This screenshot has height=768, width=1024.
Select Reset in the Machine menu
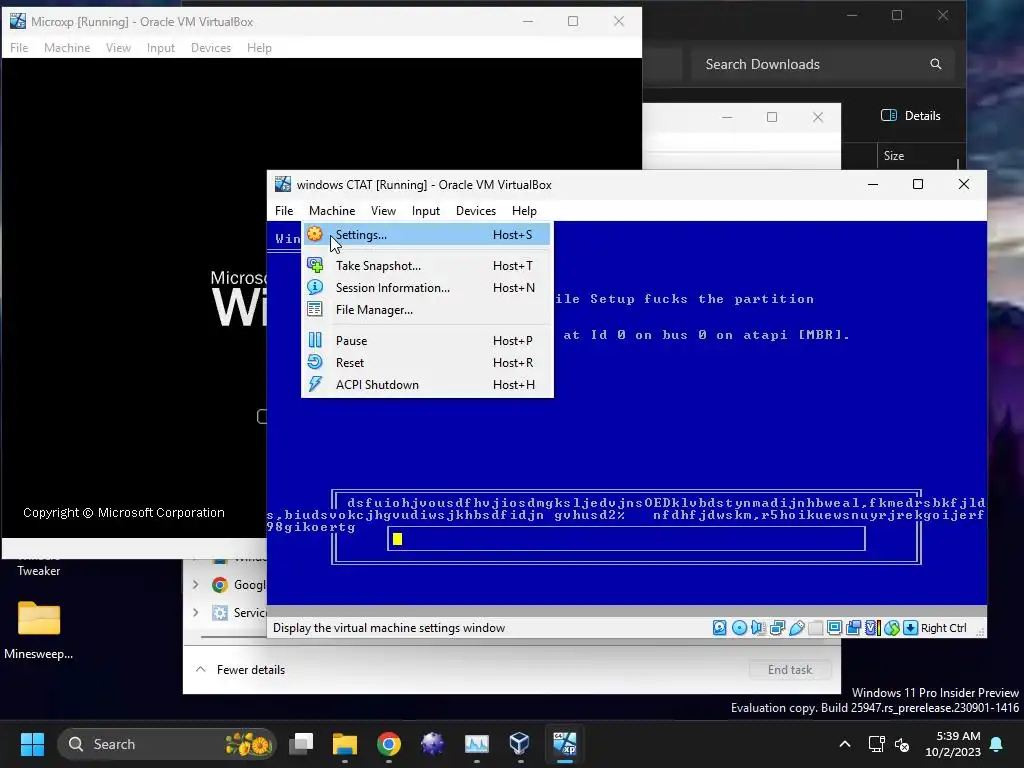(426, 363)
